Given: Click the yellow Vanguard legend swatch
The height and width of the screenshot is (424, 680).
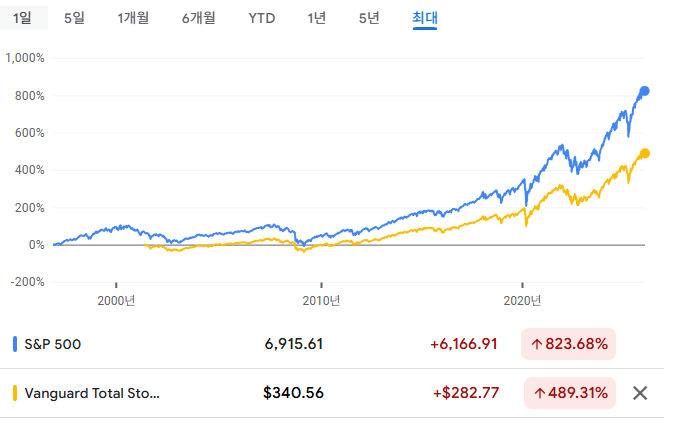Looking at the screenshot, I should [15, 393].
